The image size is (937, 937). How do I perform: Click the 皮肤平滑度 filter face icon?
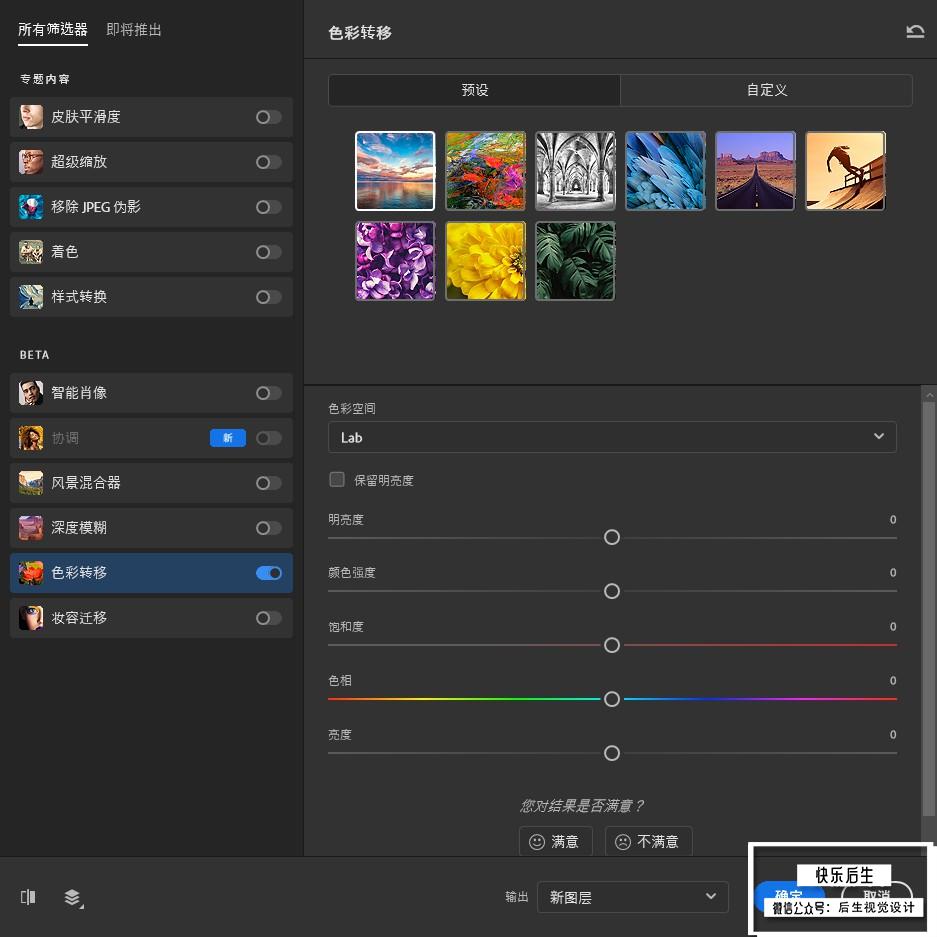(31, 117)
